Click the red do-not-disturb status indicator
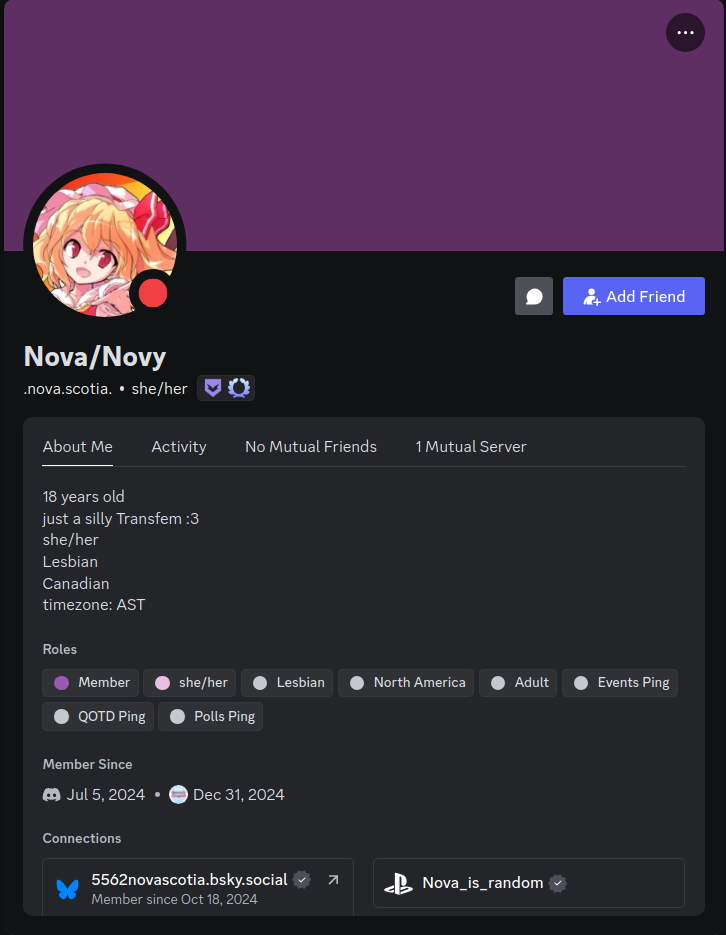The image size is (726, 935). (x=153, y=293)
